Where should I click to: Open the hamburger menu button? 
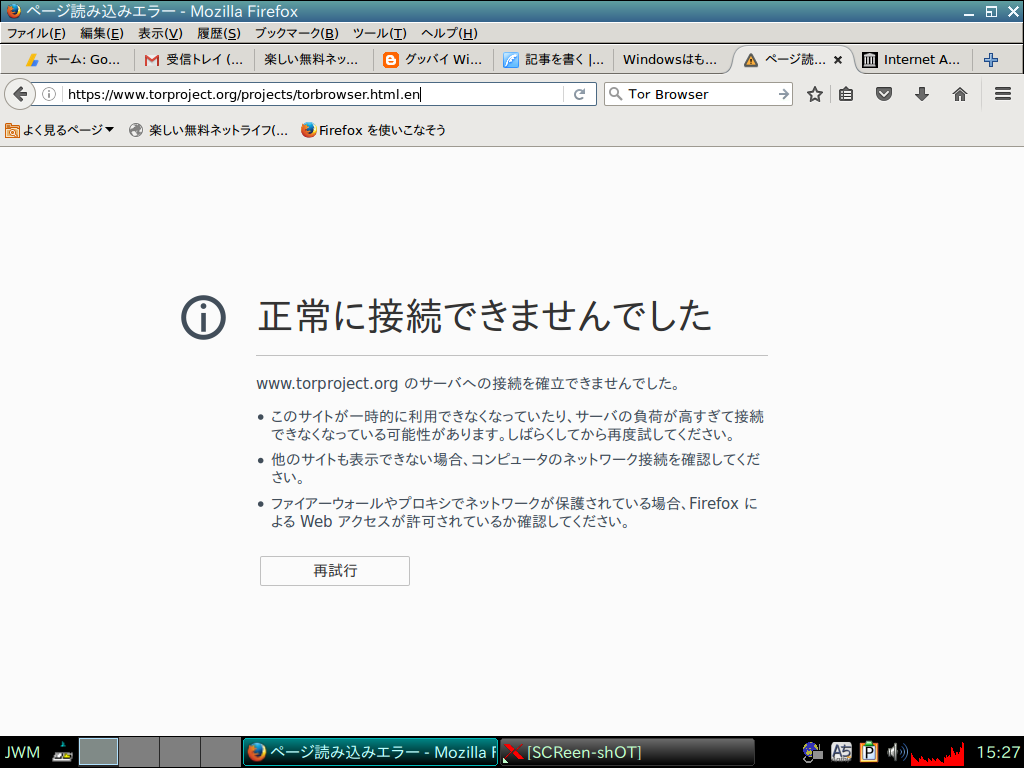tap(1003, 95)
